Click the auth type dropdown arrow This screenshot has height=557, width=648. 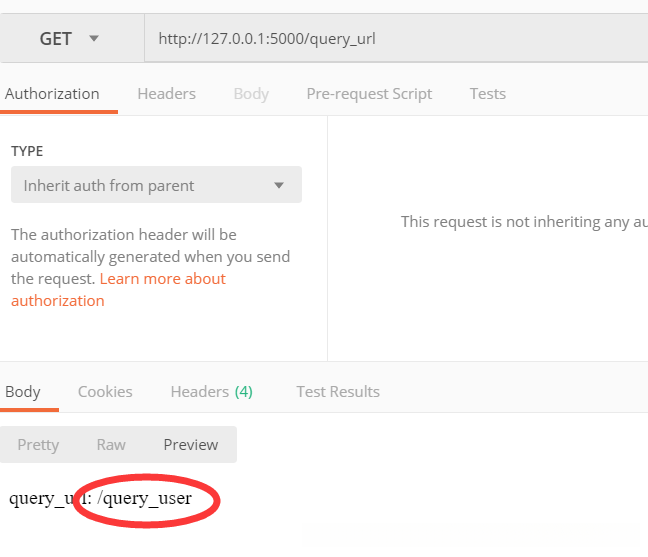pos(279,185)
